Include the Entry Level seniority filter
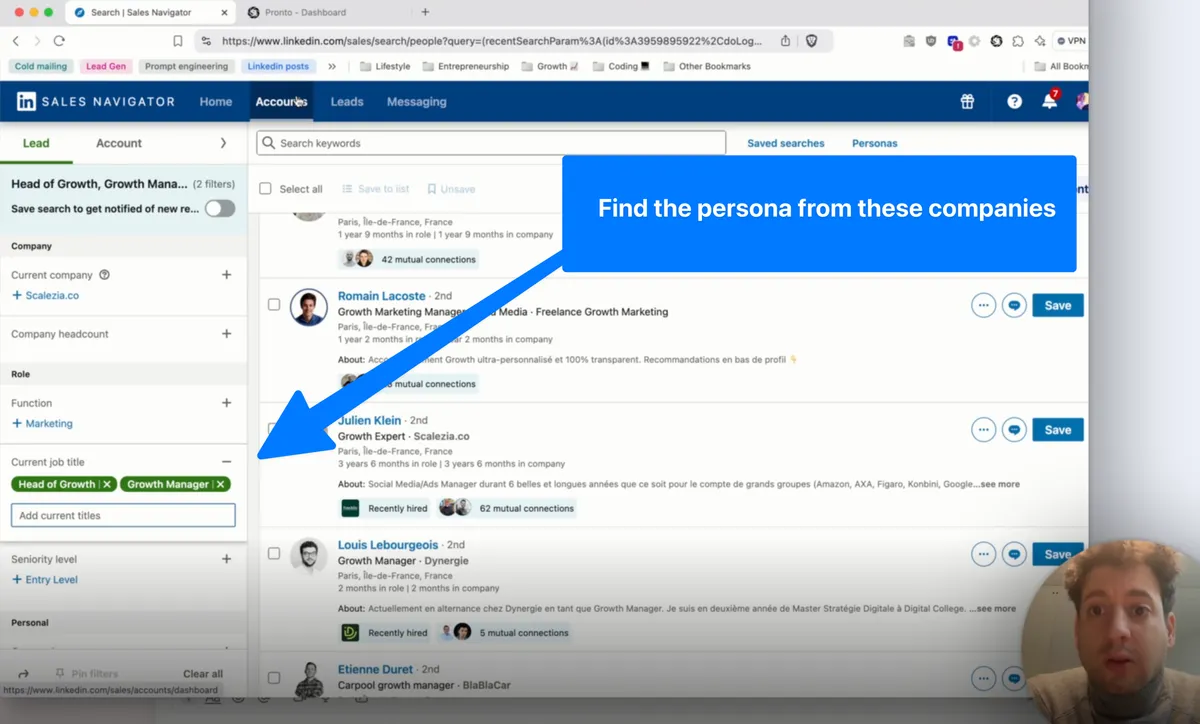This screenshot has height=724, width=1200. pos(44,580)
